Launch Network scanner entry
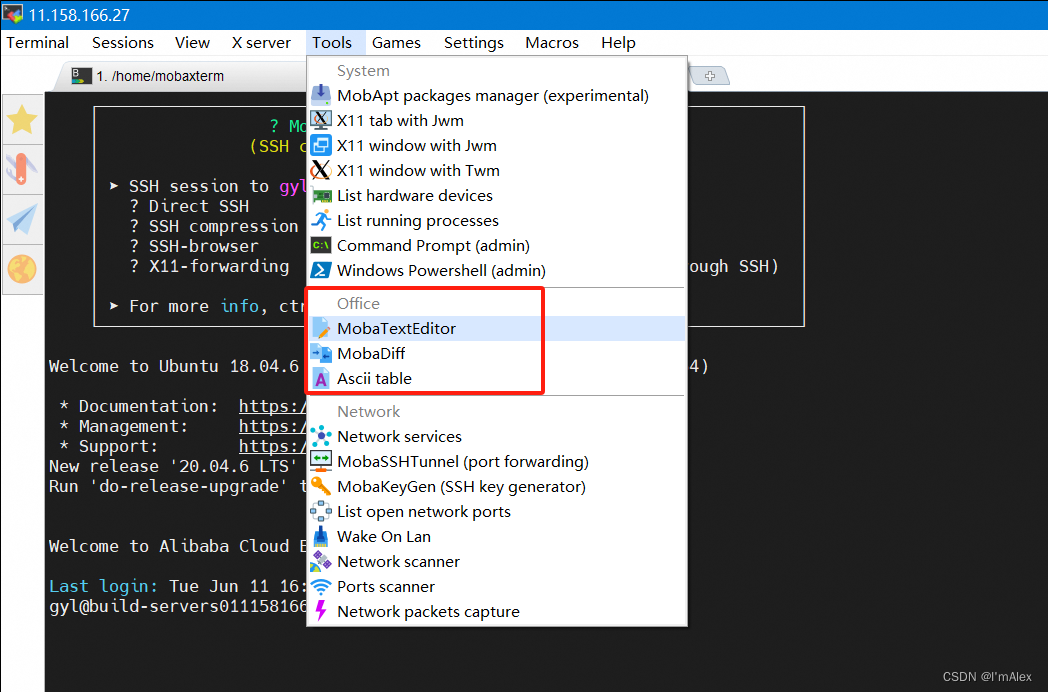This screenshot has width=1048, height=692. 497,562
